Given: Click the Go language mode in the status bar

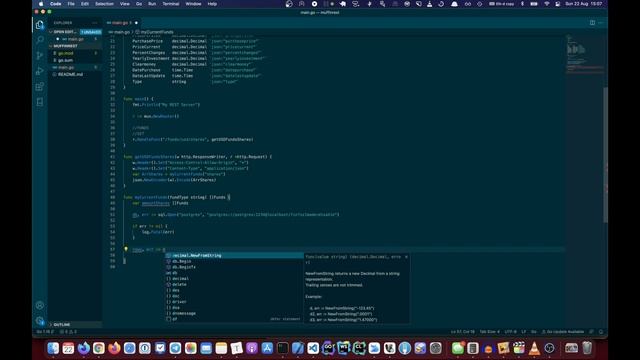Looking at the screenshot, I should 533,332.
